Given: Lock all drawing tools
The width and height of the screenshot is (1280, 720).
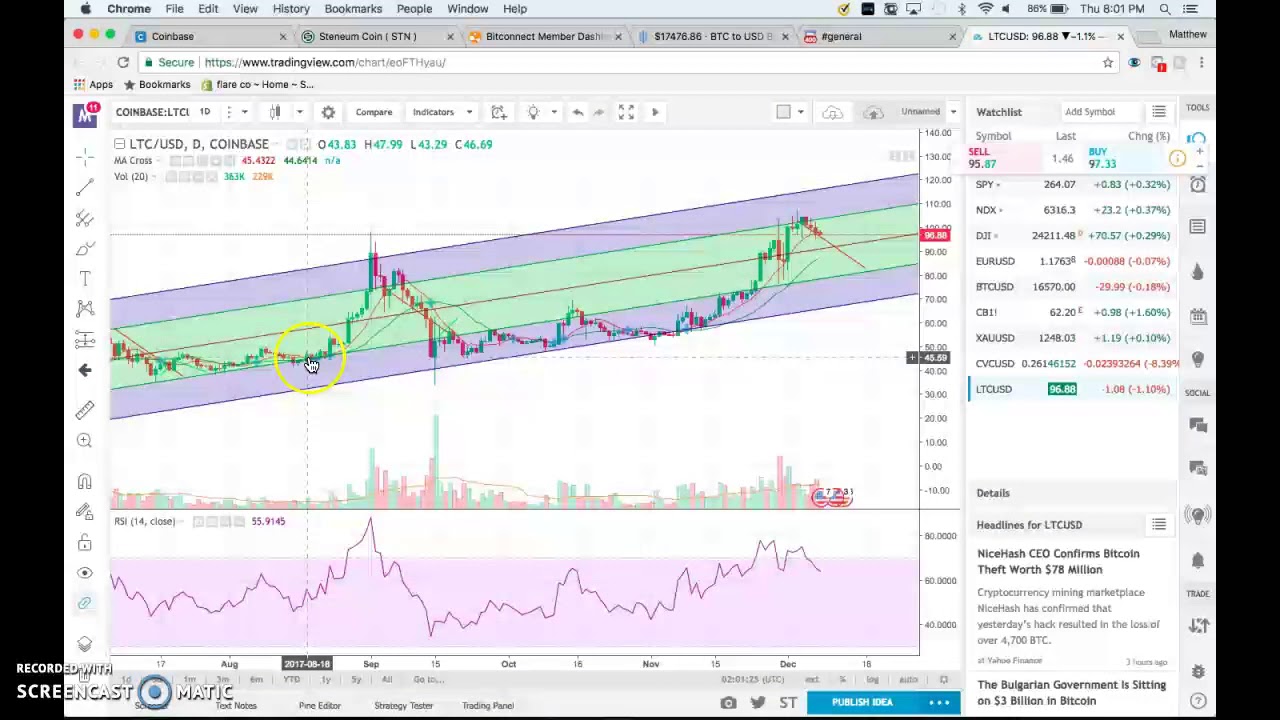Looking at the screenshot, I should coord(85,543).
